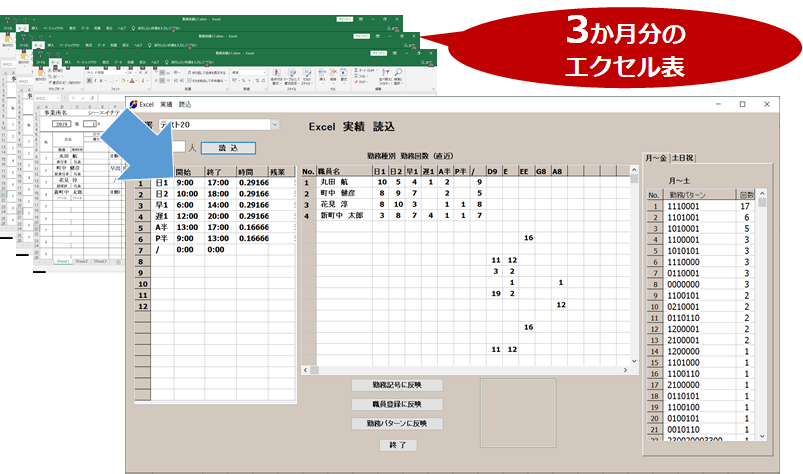The width and height of the screenshot is (803, 474).
Task: Click the 勤務パターンに反映 button
Action: pyautogui.click(x=397, y=424)
